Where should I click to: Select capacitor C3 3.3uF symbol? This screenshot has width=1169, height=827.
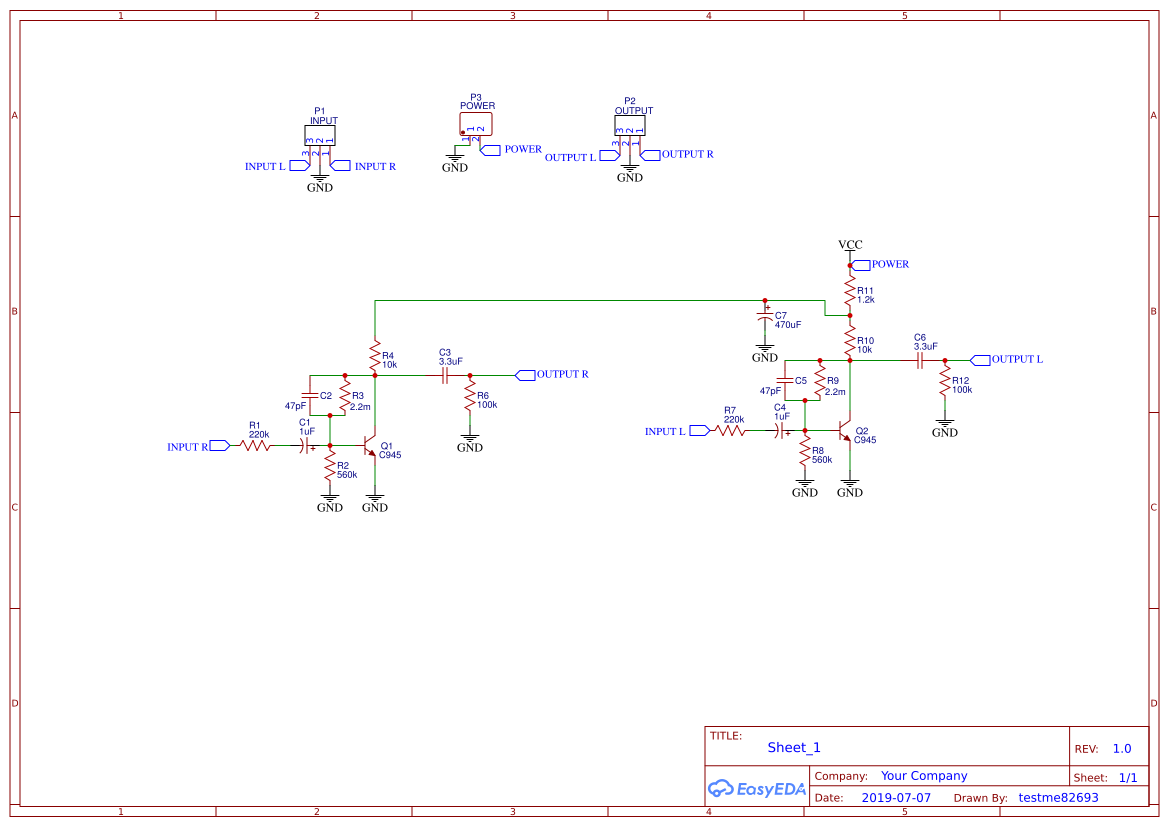[444, 376]
